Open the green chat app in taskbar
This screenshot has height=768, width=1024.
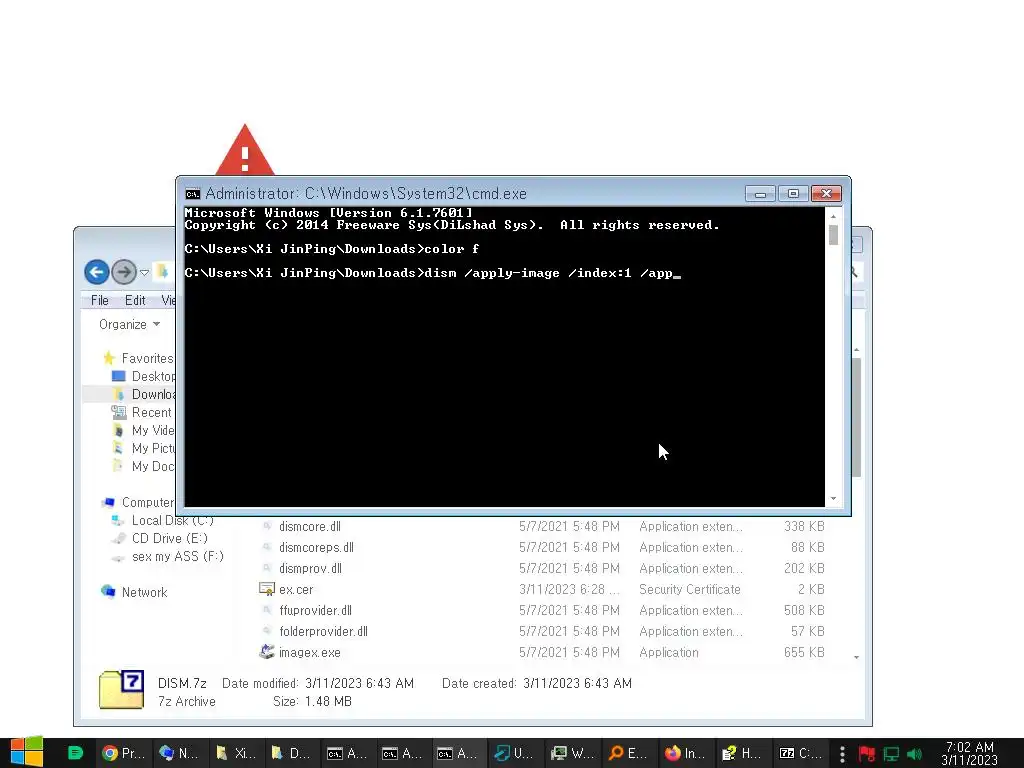(75, 753)
